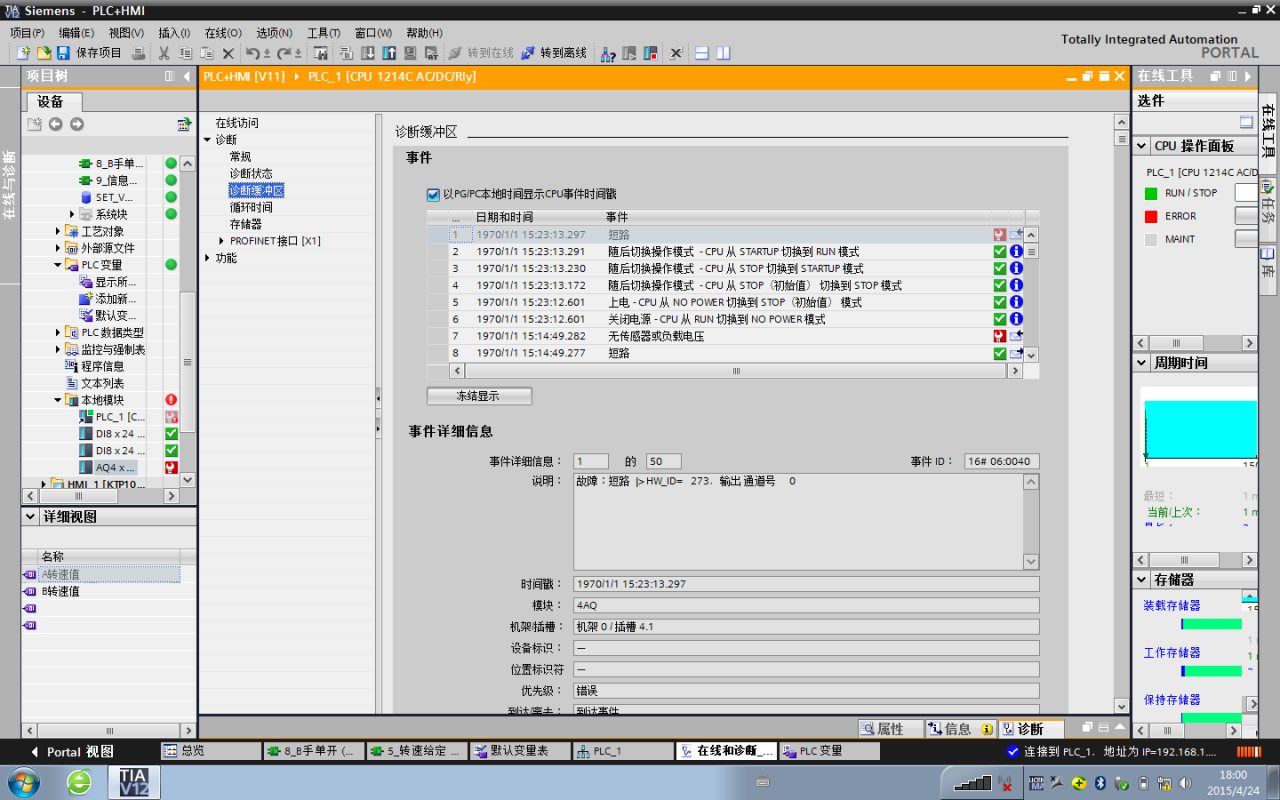Collapse CPU 操作面板 section
The width and height of the screenshot is (1280, 800).
tap(1142, 146)
